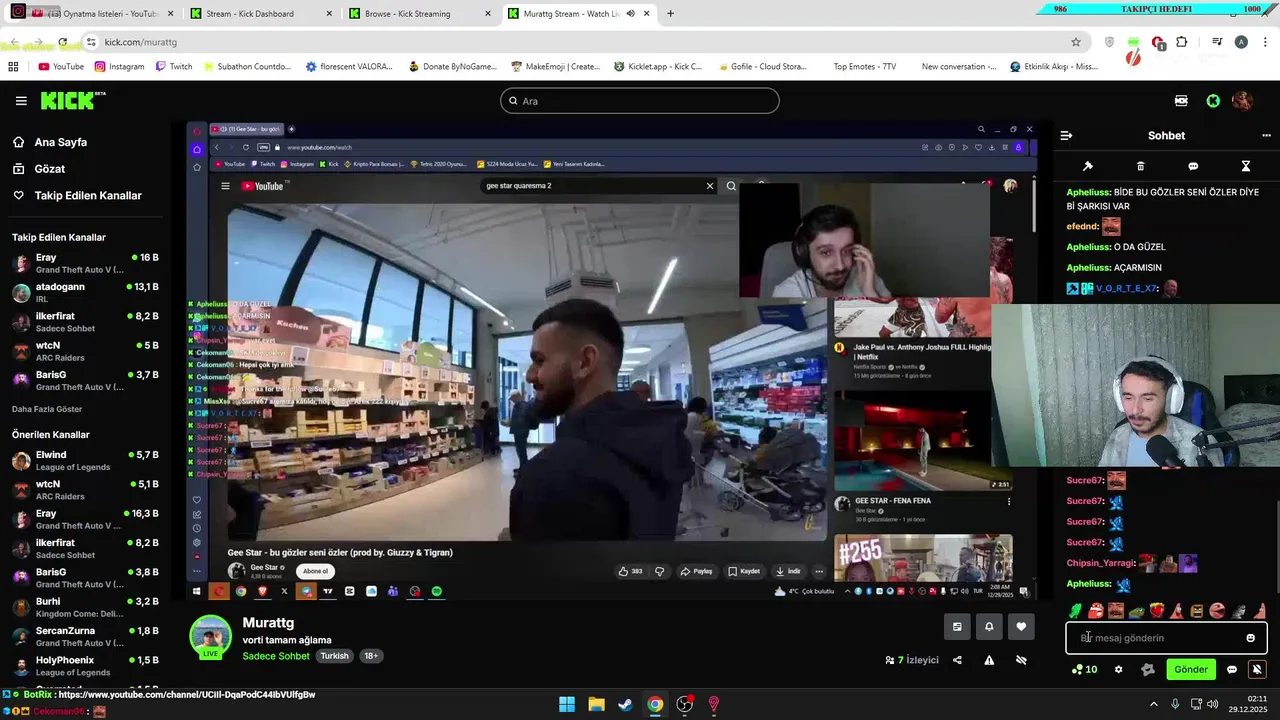The image size is (1280, 720).
Task: Share the stream via share icon
Action: 957,660
